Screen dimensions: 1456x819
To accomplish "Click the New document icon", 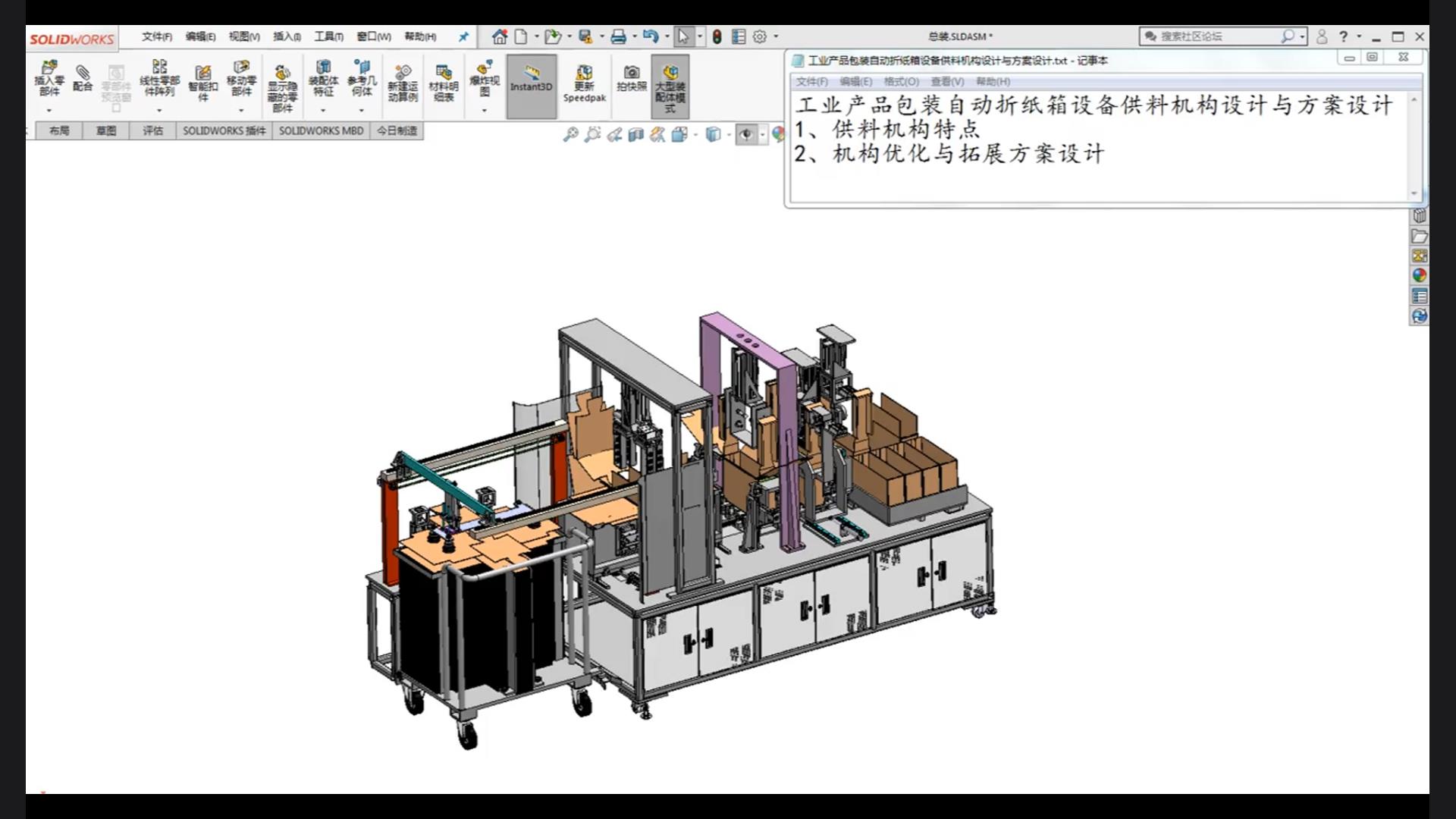I will pos(521,36).
